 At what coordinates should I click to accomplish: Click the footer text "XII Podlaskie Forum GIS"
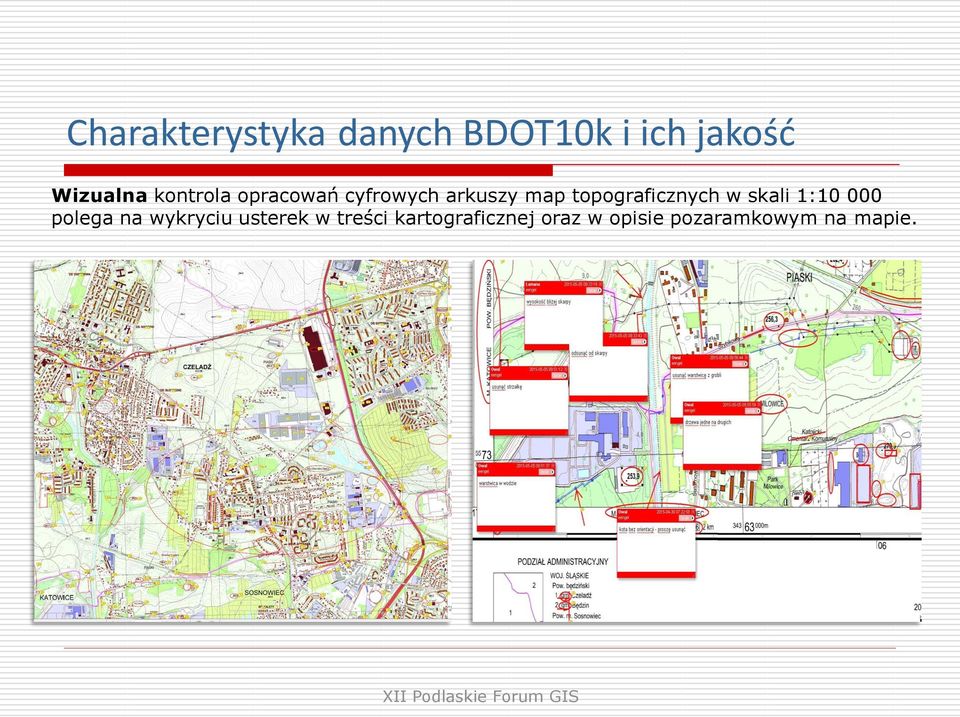(480, 696)
